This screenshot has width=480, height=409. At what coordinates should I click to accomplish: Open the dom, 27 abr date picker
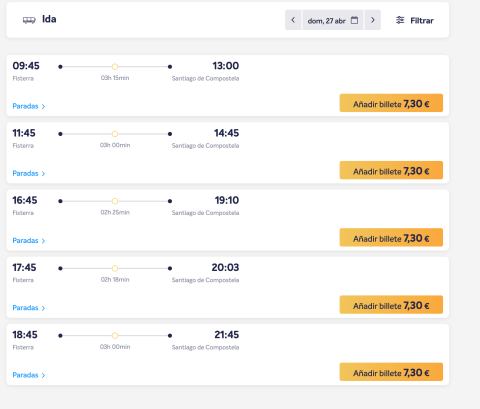[333, 20]
